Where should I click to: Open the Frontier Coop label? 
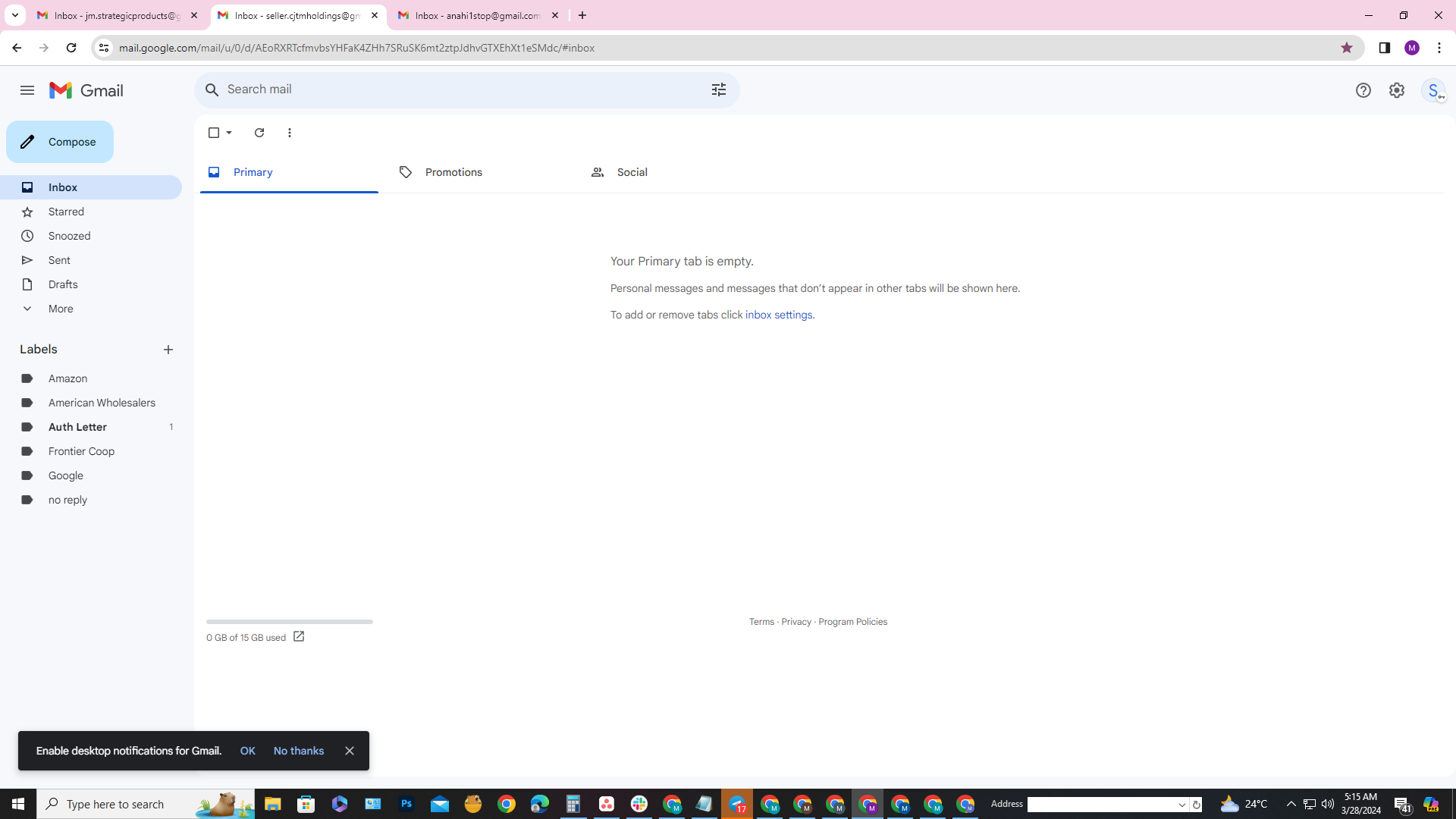91,451
